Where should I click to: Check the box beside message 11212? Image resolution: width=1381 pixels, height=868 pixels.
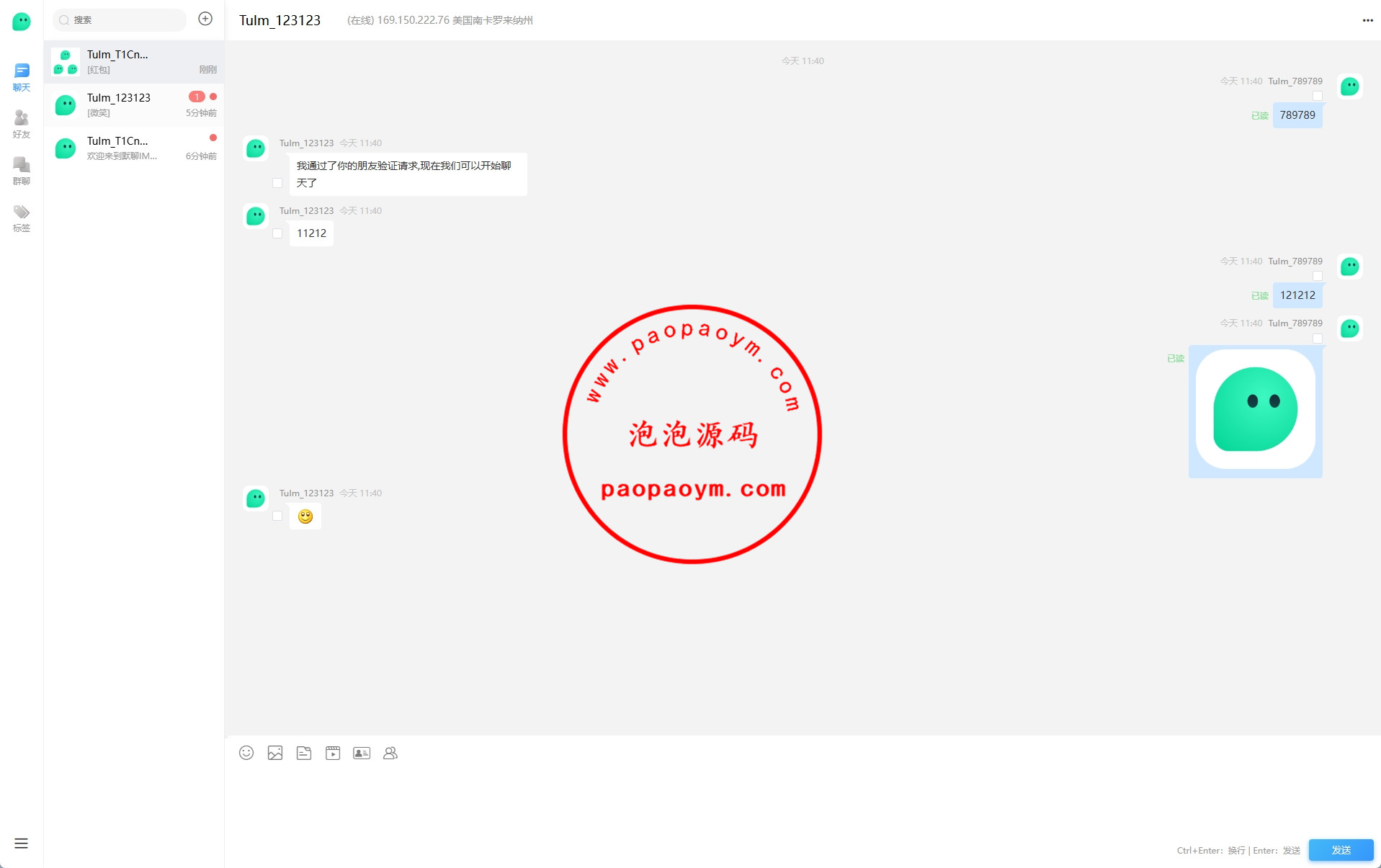(277, 233)
